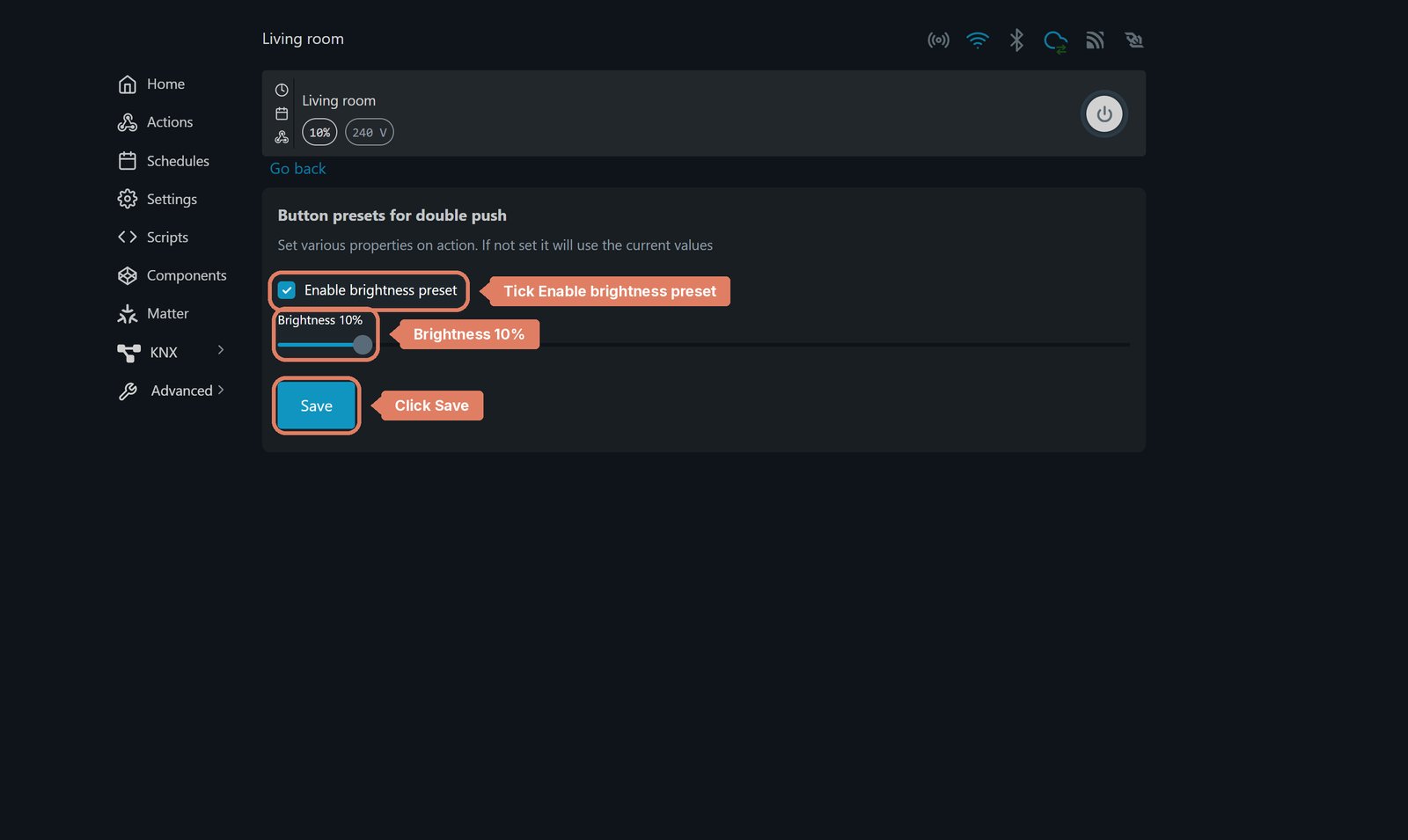This screenshot has width=1408, height=840.
Task: Click the Matter star icon
Action: click(x=128, y=314)
